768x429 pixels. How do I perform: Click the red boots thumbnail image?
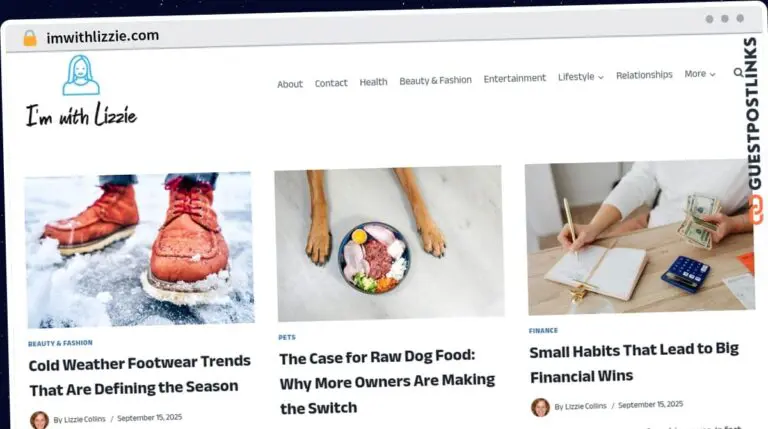click(x=141, y=250)
